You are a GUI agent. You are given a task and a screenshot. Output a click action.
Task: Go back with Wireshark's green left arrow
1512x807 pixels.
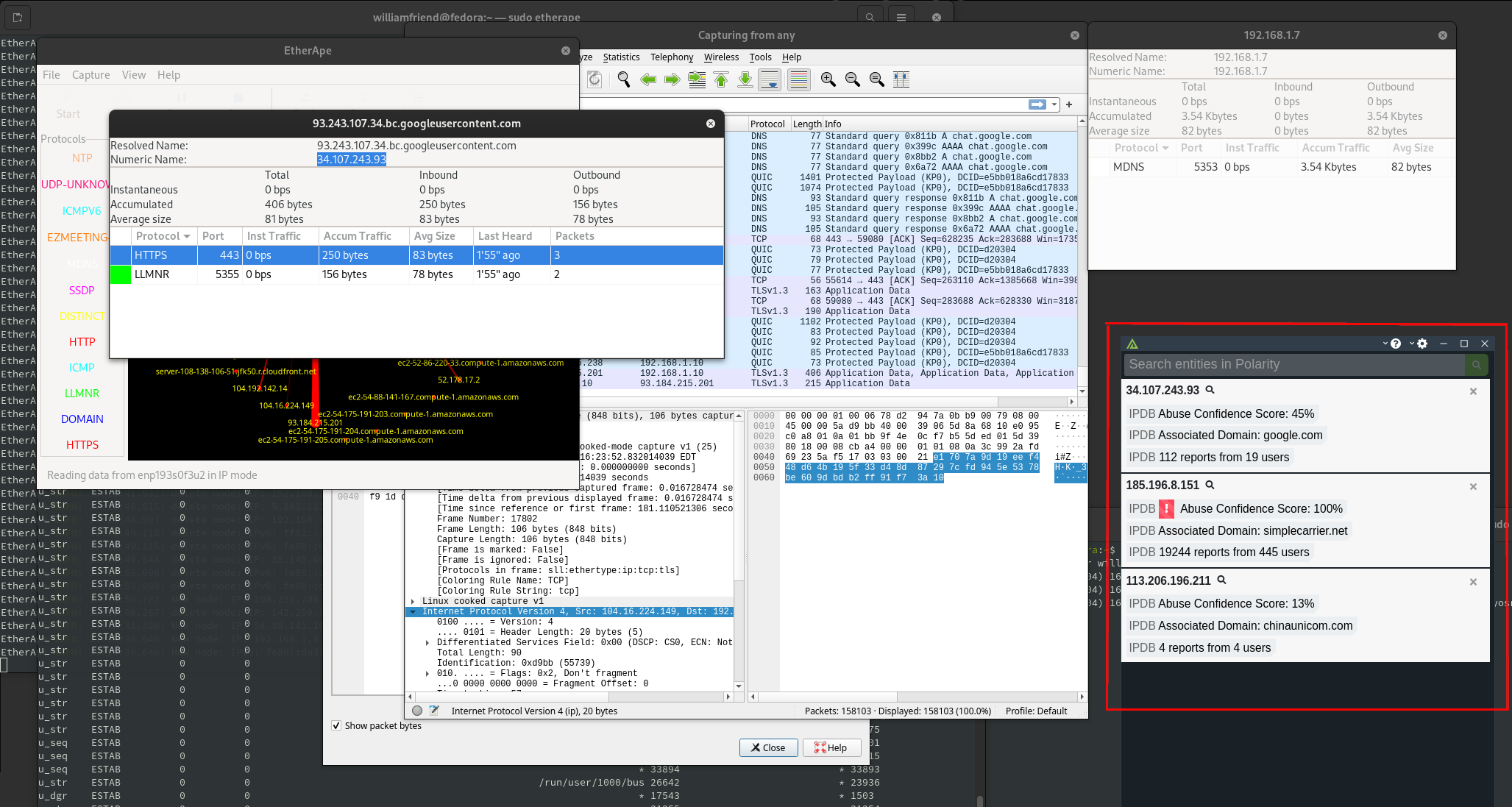coord(648,79)
